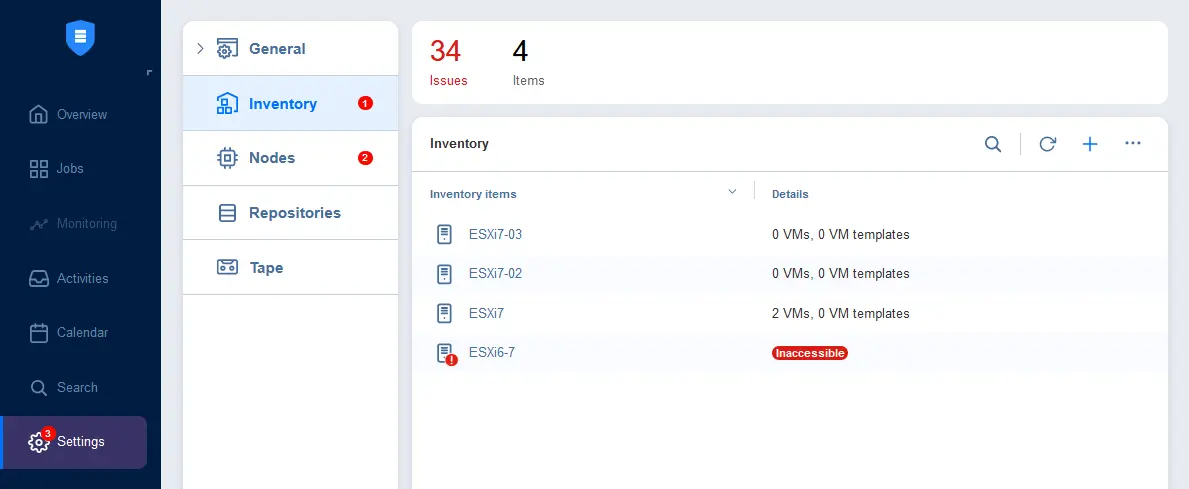Expand the General settings section
The image size is (1189, 489).
200,49
